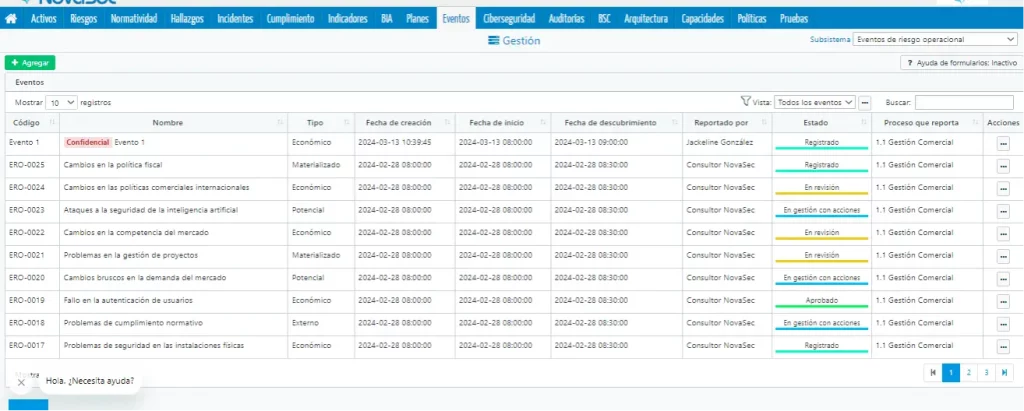Open the Auditorías tab
Image resolution: width=1024 pixels, height=411 pixels.
(x=567, y=19)
